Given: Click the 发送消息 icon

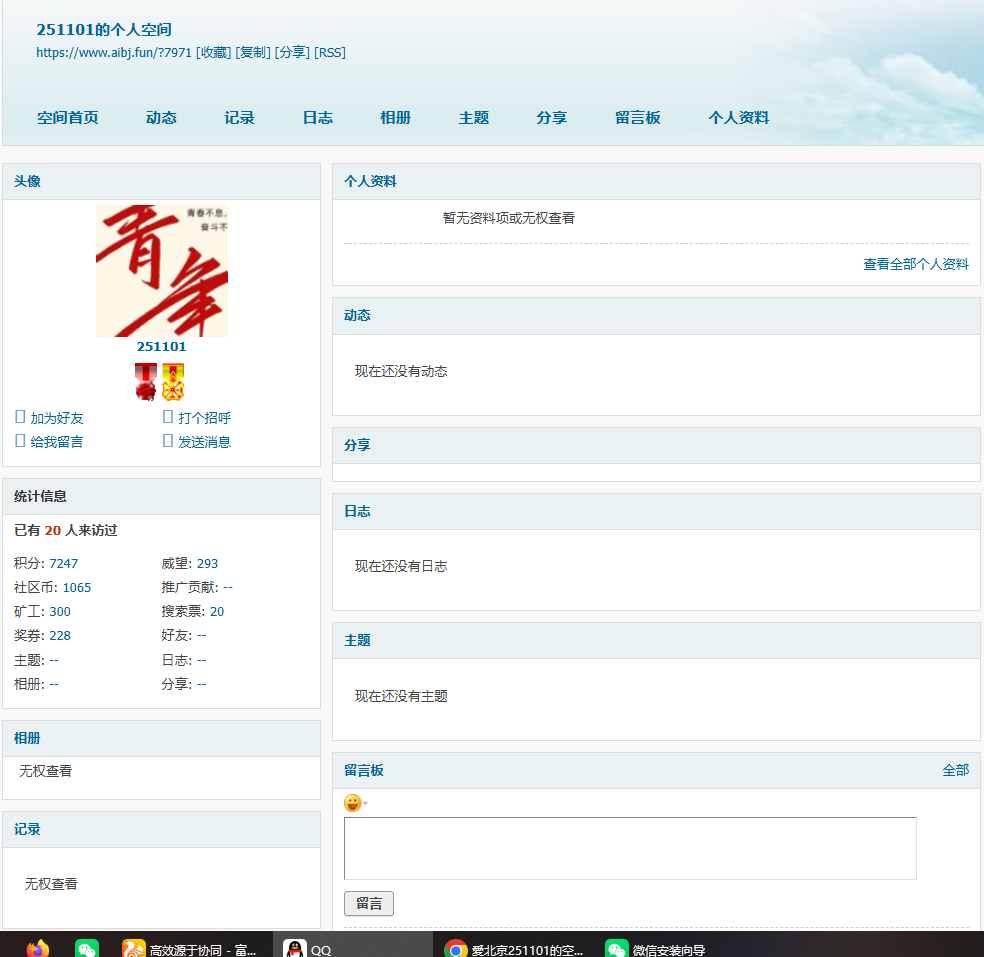Looking at the screenshot, I should tap(168, 440).
